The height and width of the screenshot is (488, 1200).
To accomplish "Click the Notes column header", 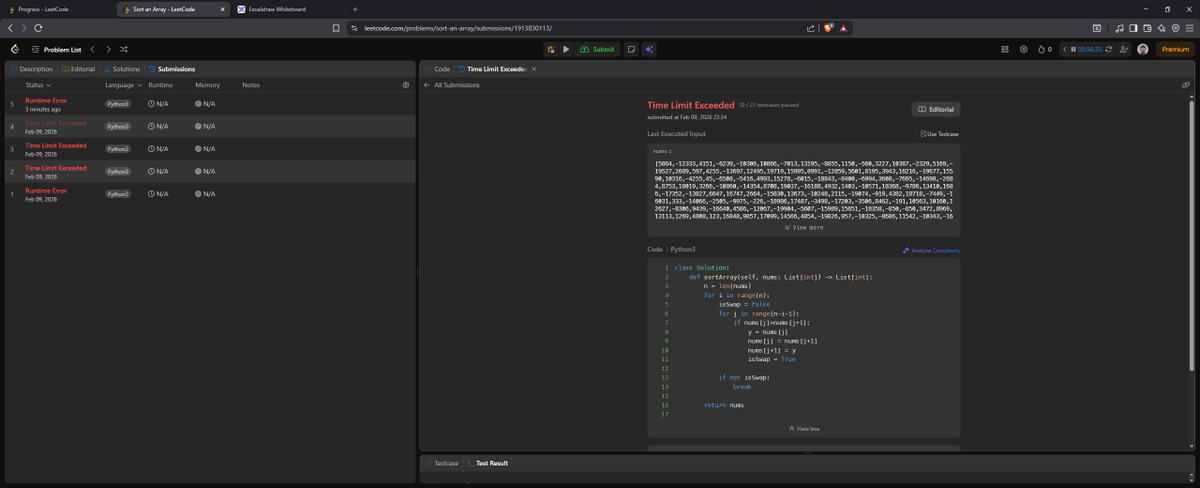I will 251,85.
